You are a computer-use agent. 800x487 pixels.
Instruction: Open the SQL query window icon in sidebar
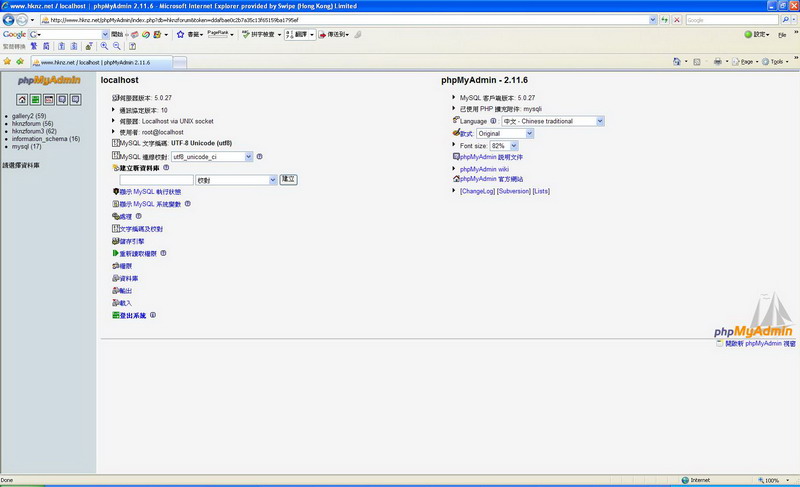[x=48, y=99]
